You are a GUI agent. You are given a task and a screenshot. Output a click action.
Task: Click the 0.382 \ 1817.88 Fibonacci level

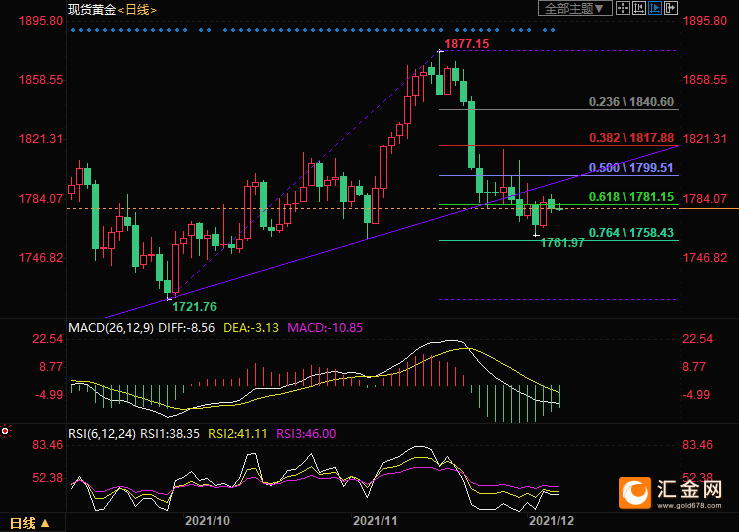pos(632,138)
